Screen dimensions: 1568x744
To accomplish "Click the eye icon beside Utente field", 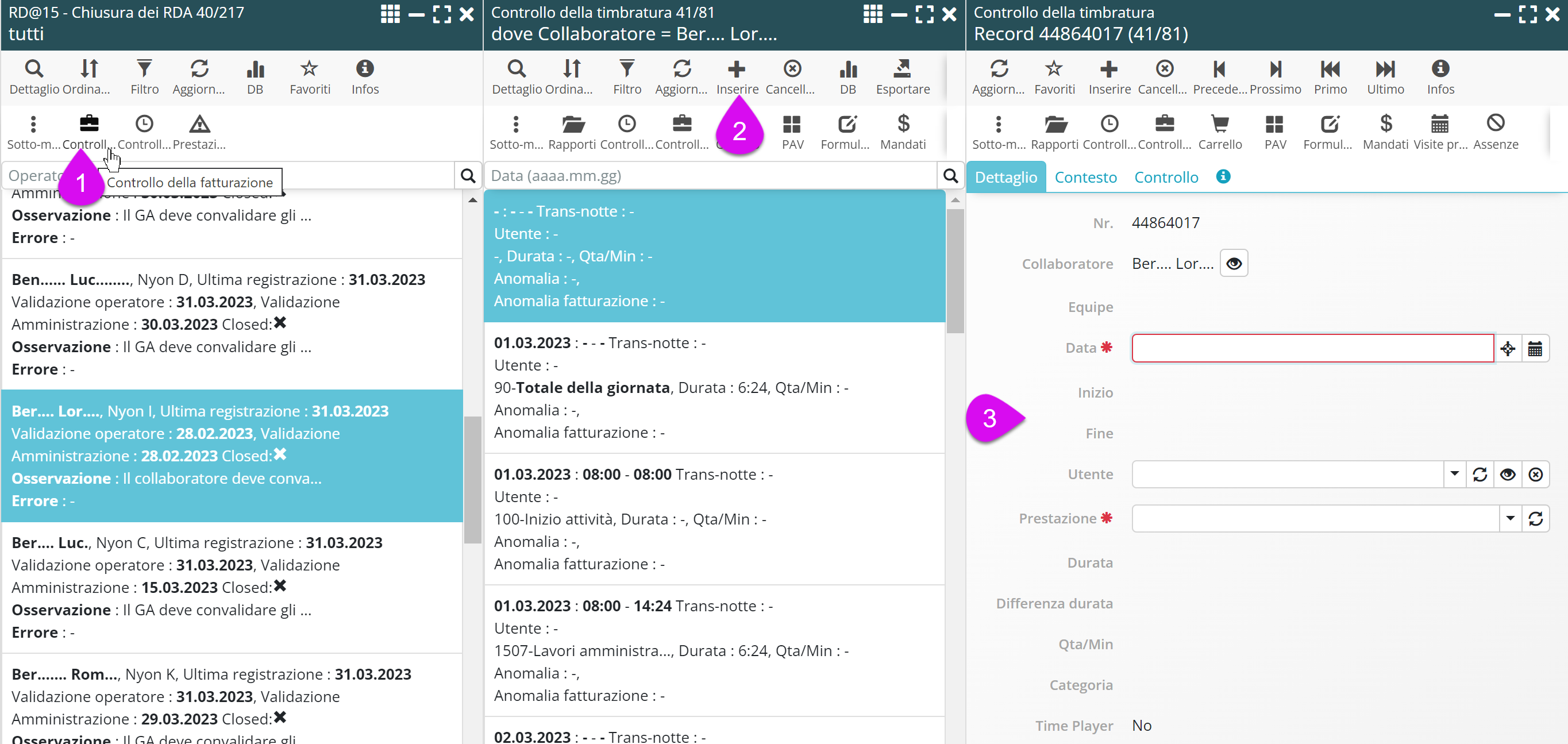I will (1507, 475).
